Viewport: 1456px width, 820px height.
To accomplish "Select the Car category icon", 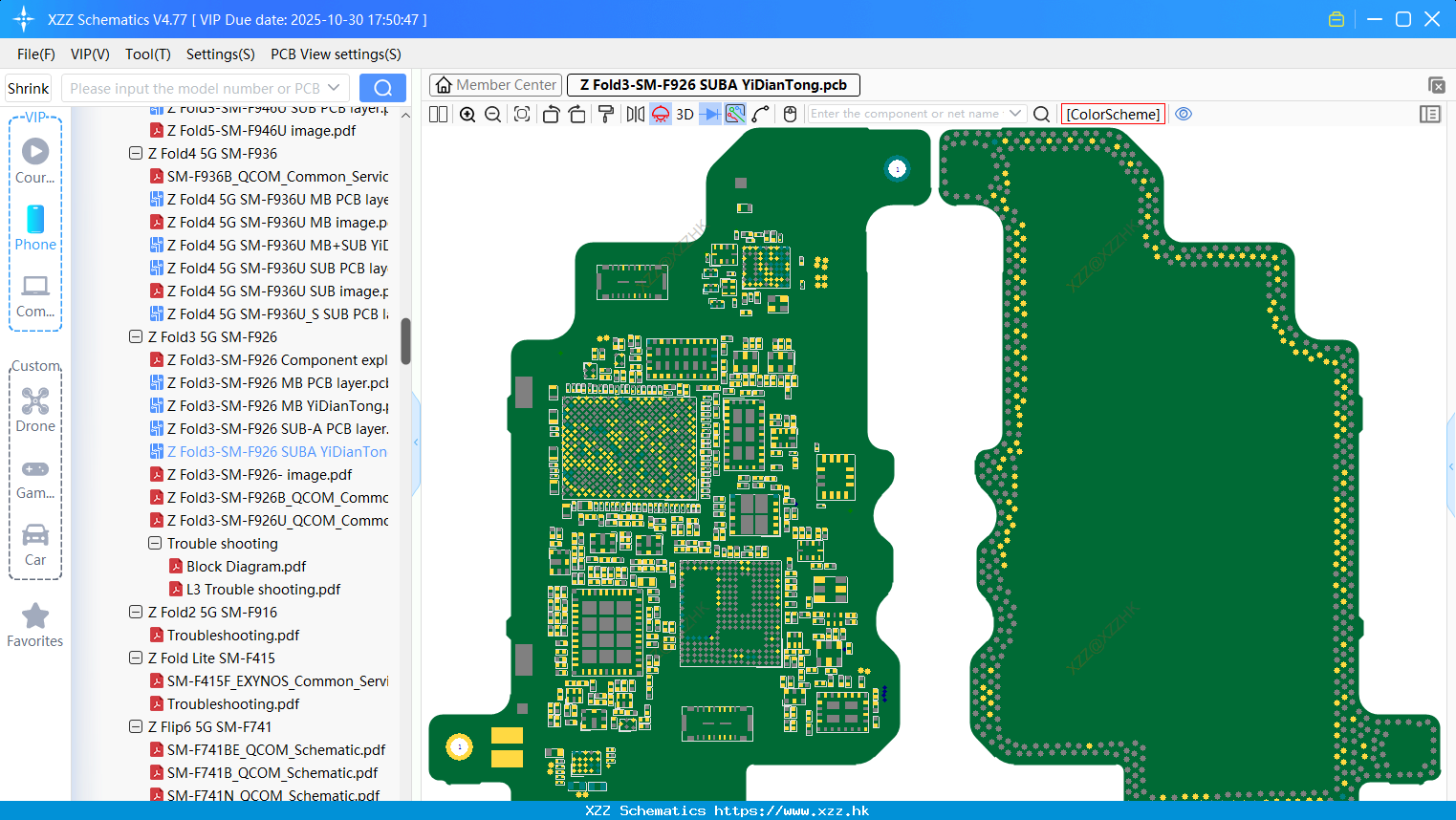I will pos(35,545).
